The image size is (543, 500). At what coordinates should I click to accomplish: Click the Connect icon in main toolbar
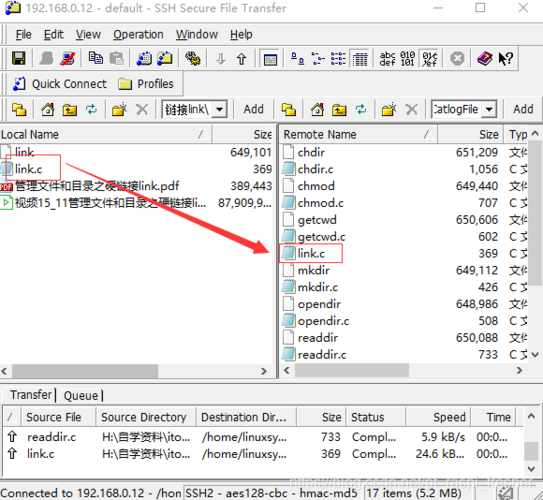[x=46, y=58]
